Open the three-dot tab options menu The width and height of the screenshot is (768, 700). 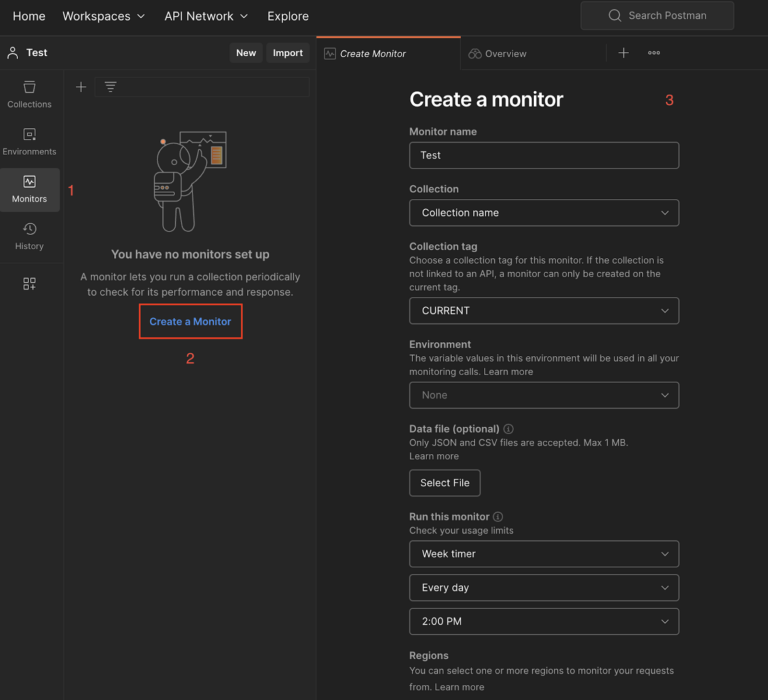(x=654, y=53)
